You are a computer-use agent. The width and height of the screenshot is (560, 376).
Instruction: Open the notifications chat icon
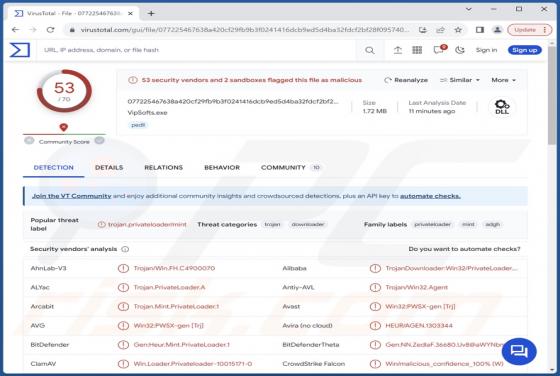[439, 50]
